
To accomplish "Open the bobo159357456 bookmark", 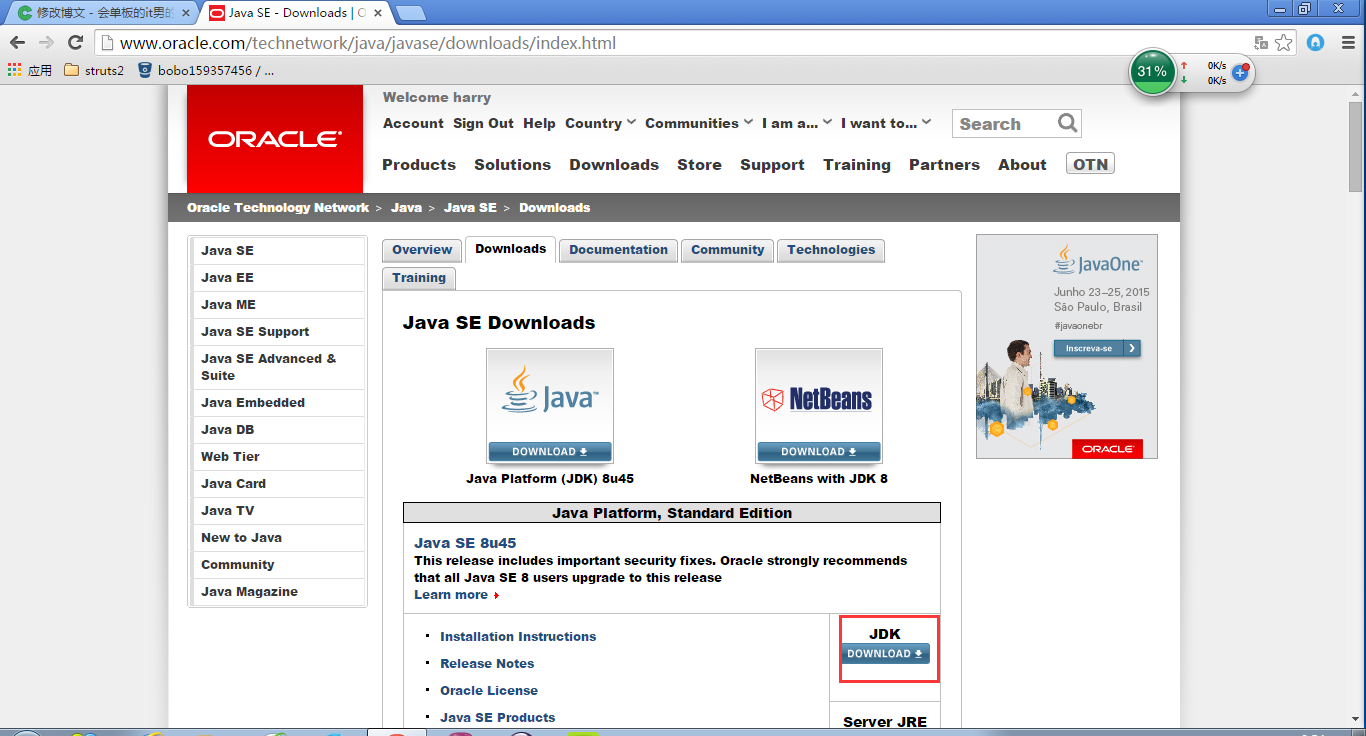I will coord(205,70).
